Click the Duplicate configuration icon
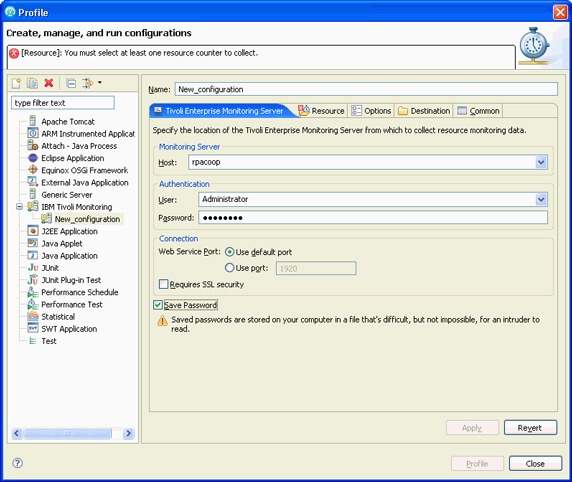This screenshot has height=482, width=572. 32,83
